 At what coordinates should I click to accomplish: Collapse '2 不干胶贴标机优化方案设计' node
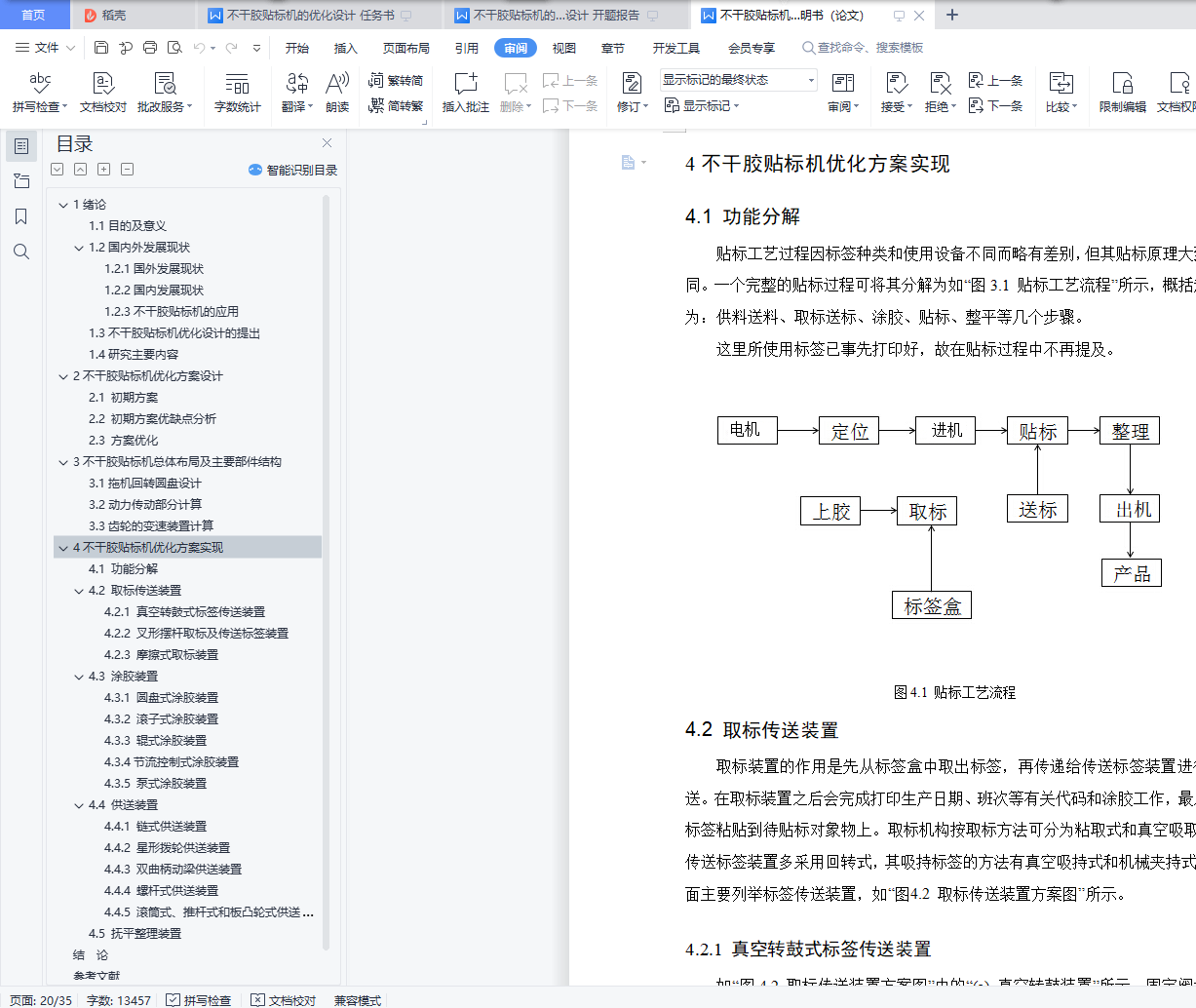[63, 376]
